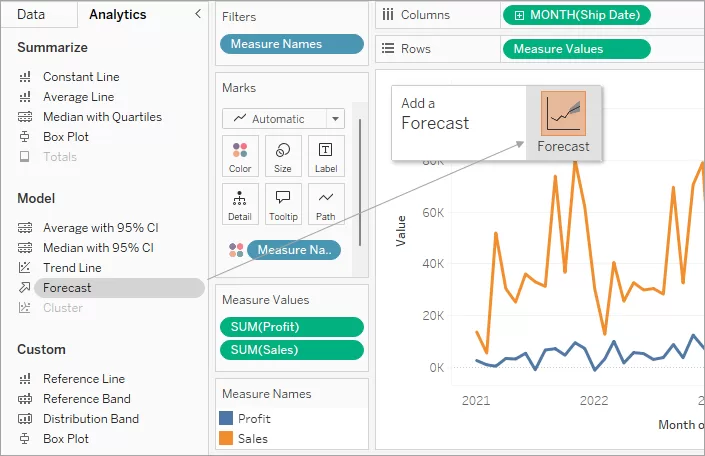The height and width of the screenshot is (456, 705).
Task: Select Forecast in the Model list
Action: (67, 288)
